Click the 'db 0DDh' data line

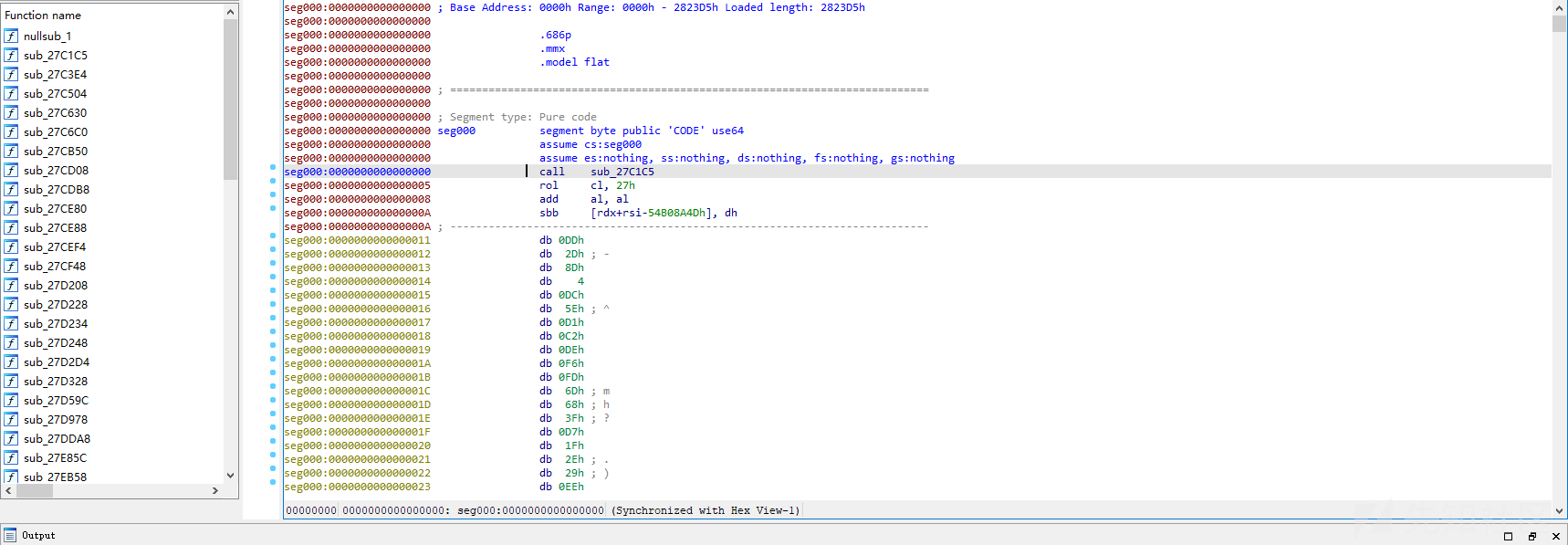pos(561,240)
